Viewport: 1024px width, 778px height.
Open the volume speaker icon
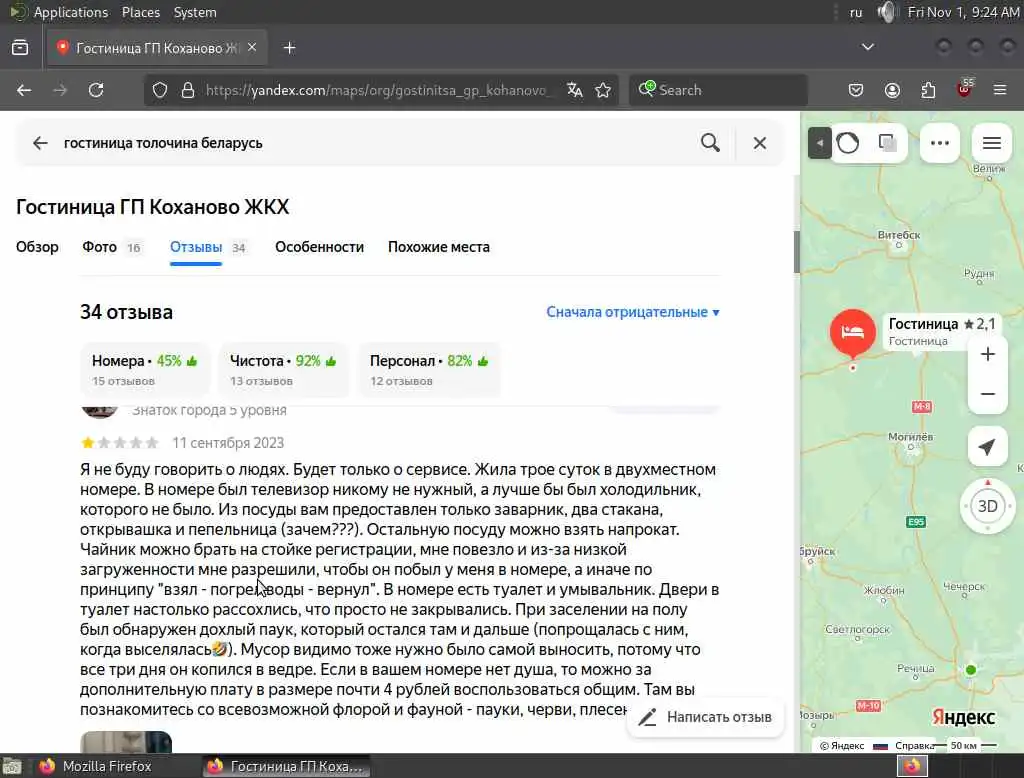(886, 12)
